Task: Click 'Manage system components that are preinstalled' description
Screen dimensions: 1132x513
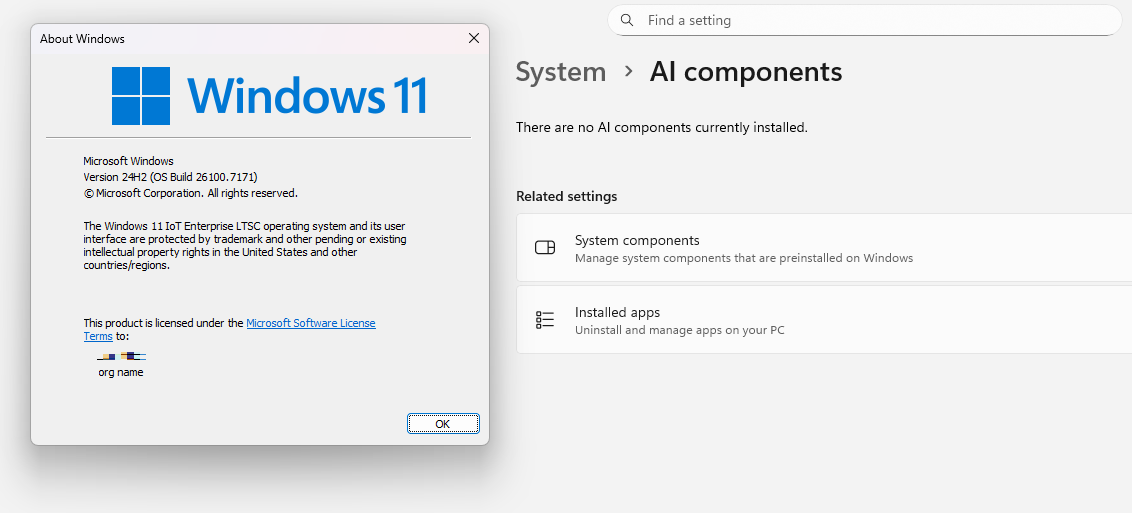Action: coord(744,258)
